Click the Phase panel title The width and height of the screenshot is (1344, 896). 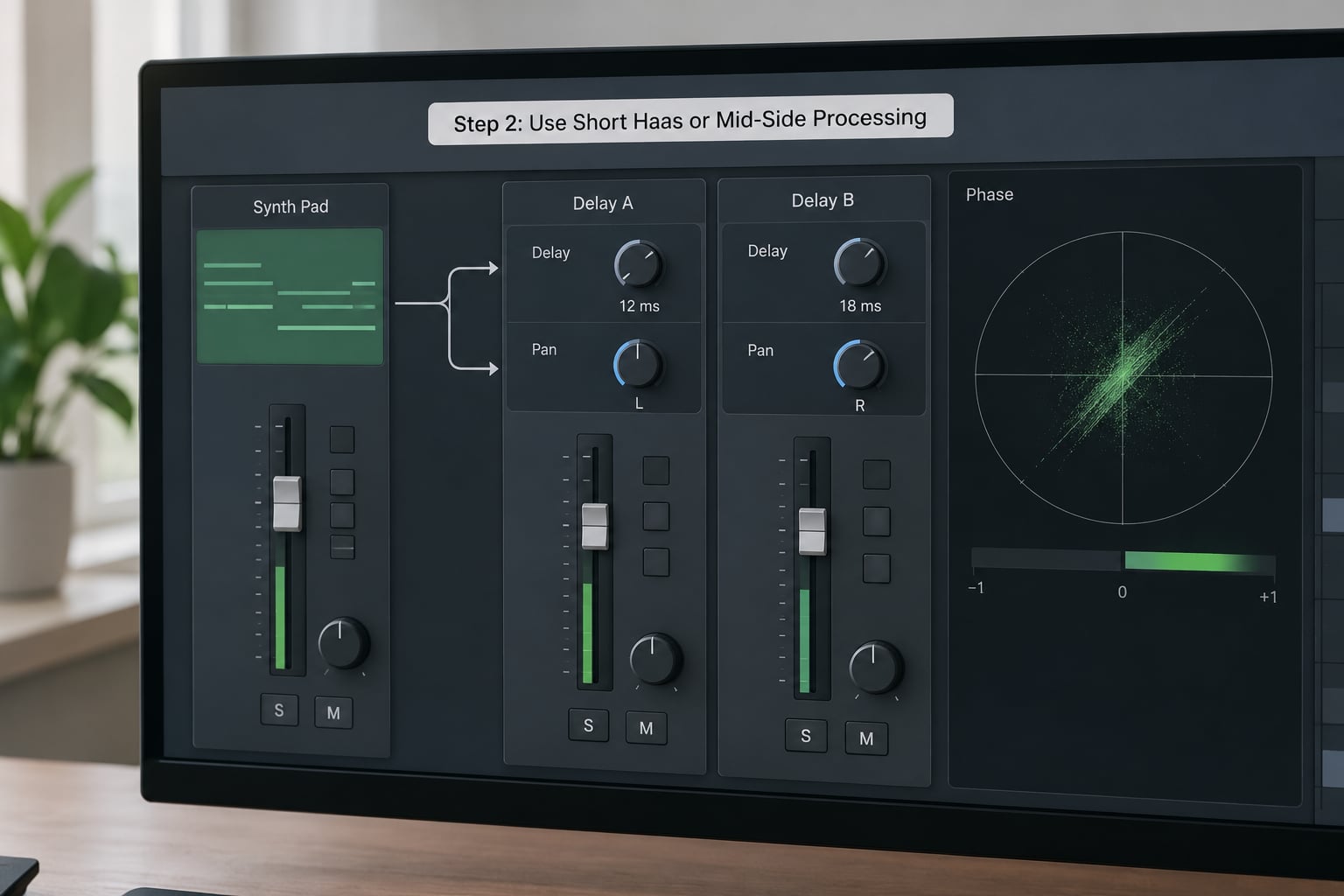(x=990, y=194)
